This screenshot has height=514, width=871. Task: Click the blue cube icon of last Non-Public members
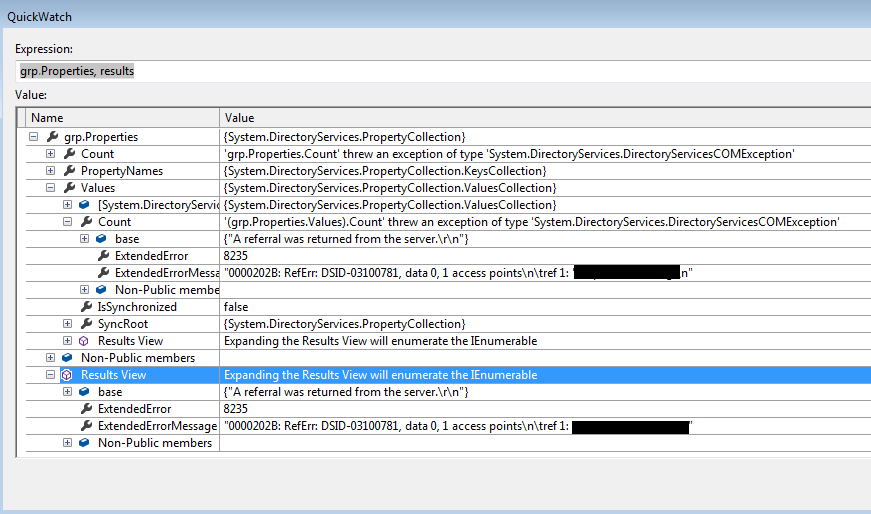click(84, 442)
